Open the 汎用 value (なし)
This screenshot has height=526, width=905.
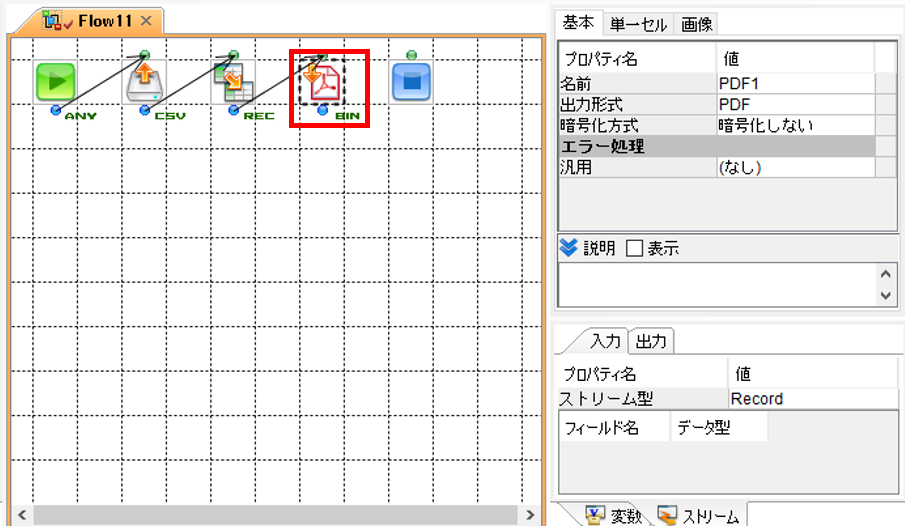[x=795, y=167]
